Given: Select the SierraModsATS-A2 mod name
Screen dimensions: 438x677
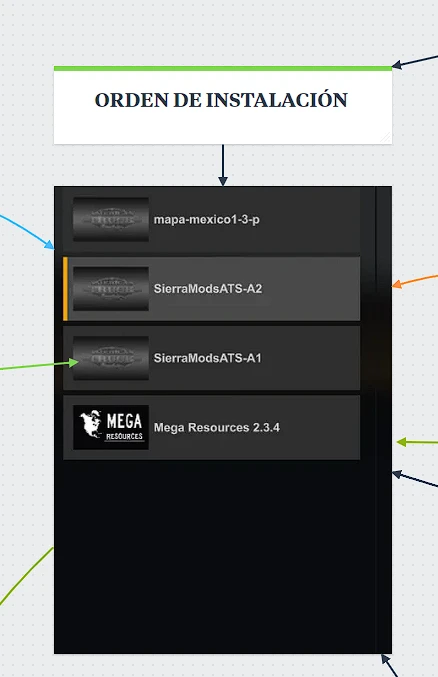Looking at the screenshot, I should coord(208,288).
